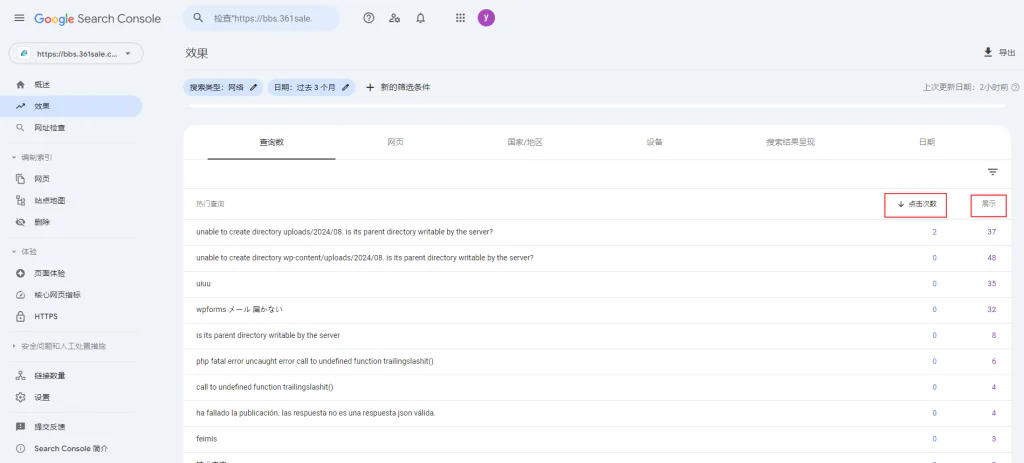
Task: Open the purple account avatar
Action: pos(486,18)
